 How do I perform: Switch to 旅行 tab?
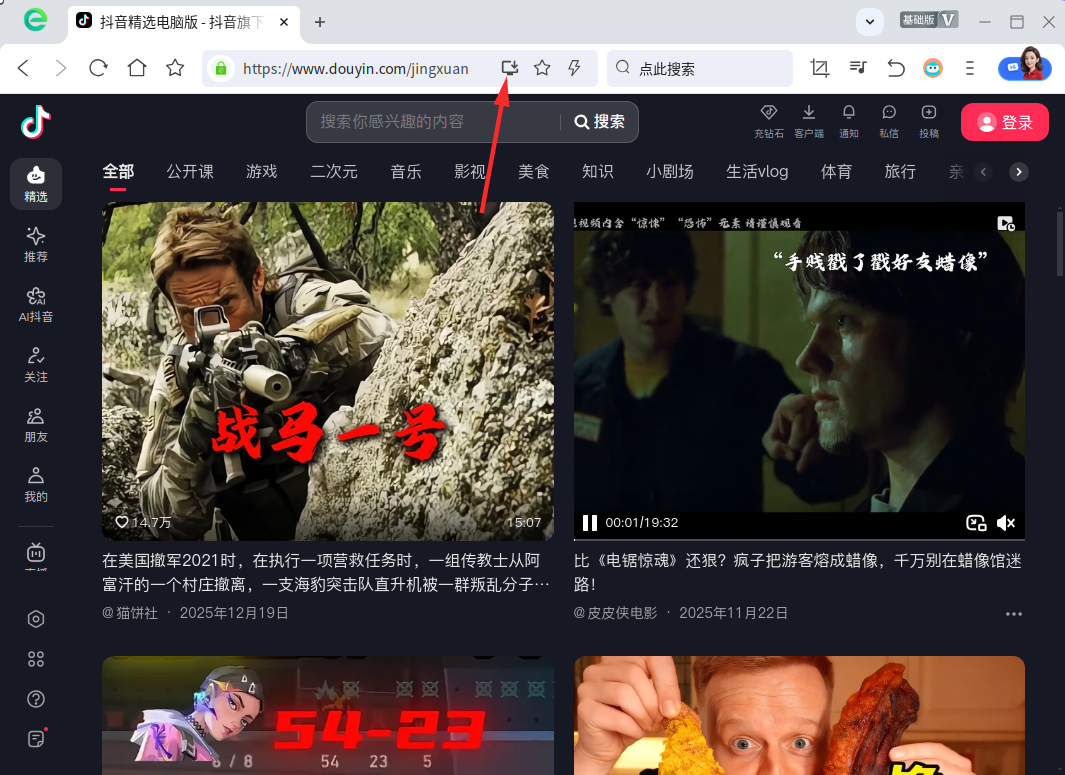click(900, 172)
